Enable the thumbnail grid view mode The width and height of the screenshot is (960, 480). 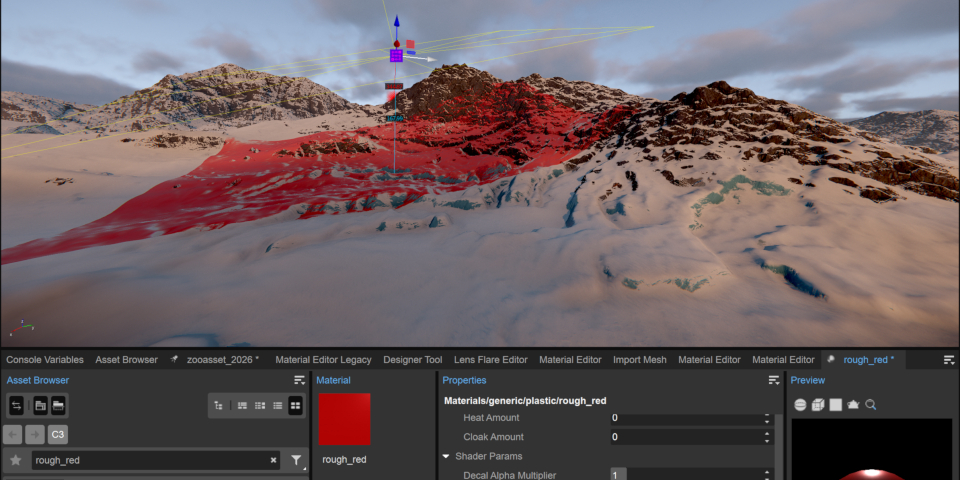click(x=295, y=405)
